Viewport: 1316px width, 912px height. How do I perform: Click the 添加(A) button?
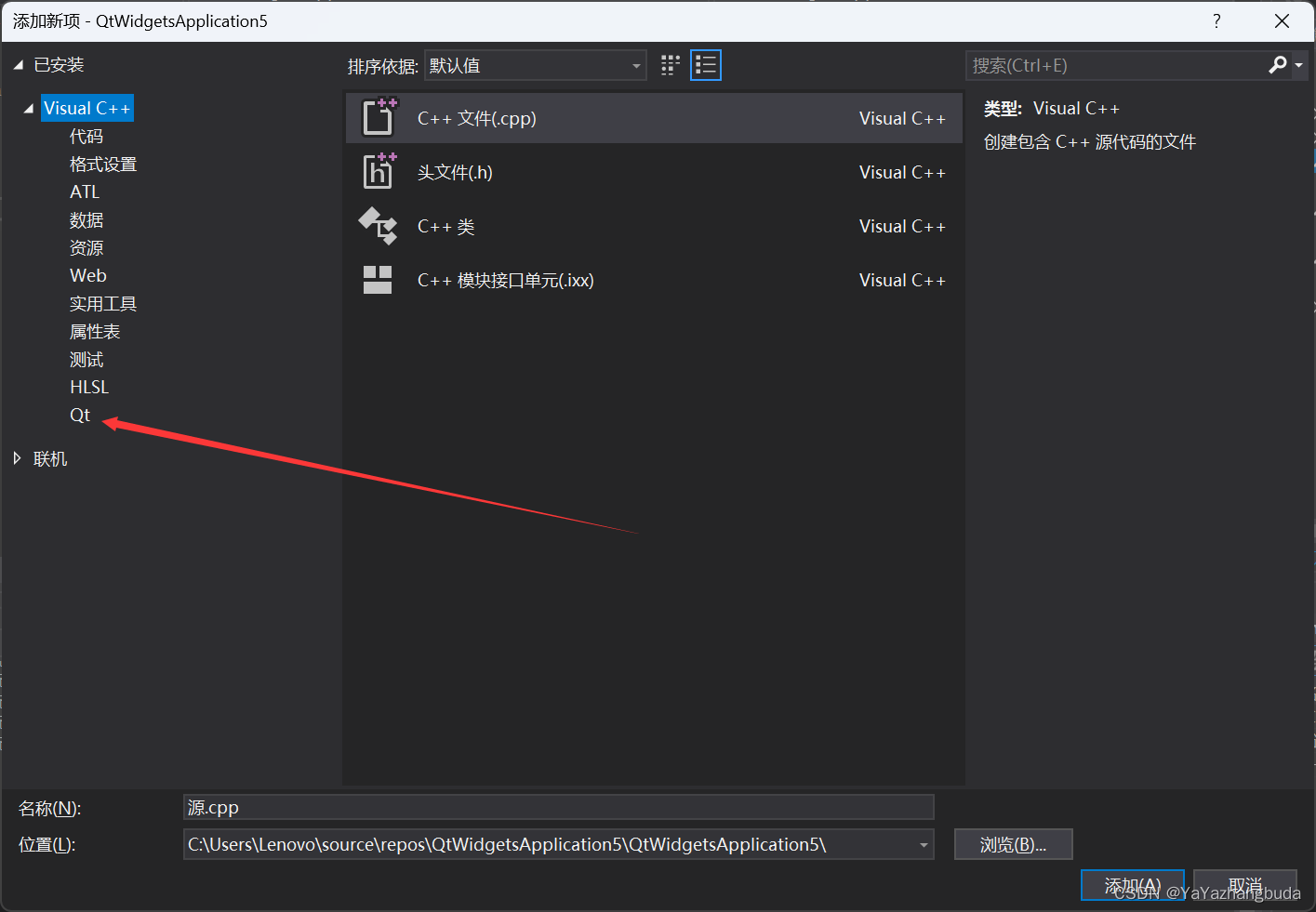(x=1132, y=885)
